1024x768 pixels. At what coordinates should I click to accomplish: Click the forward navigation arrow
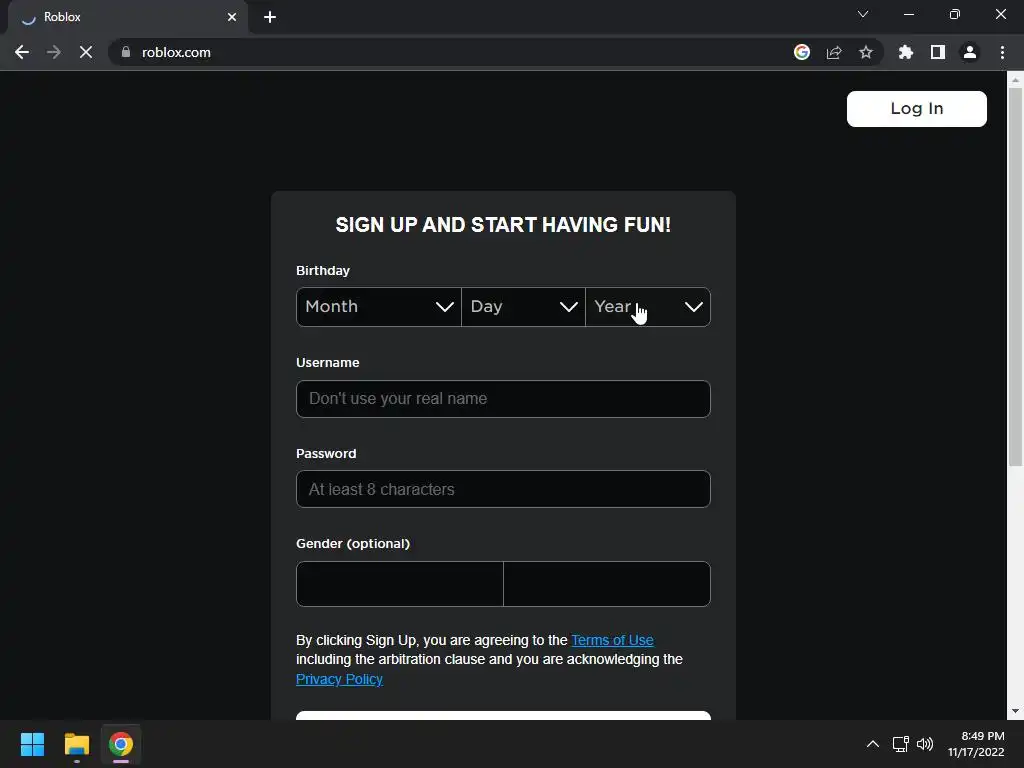tap(54, 52)
